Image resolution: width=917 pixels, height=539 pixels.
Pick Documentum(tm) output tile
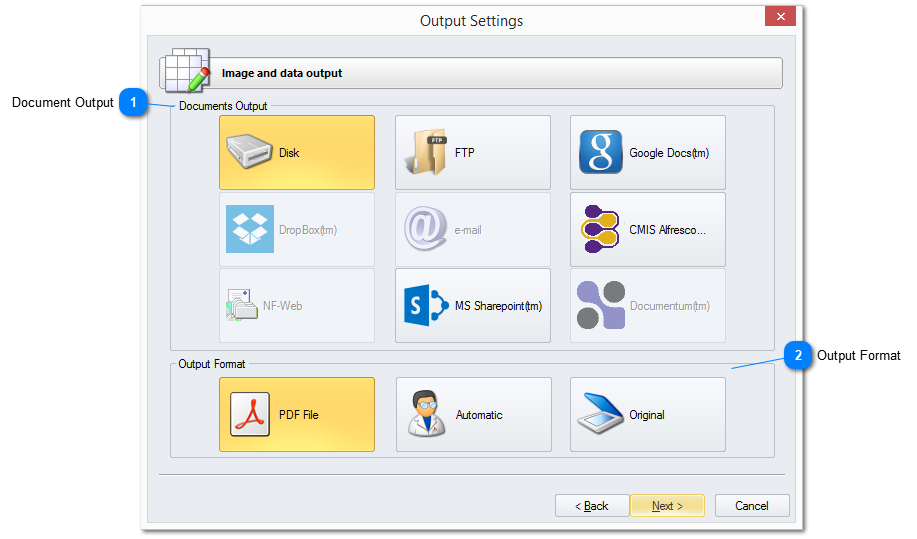647,306
